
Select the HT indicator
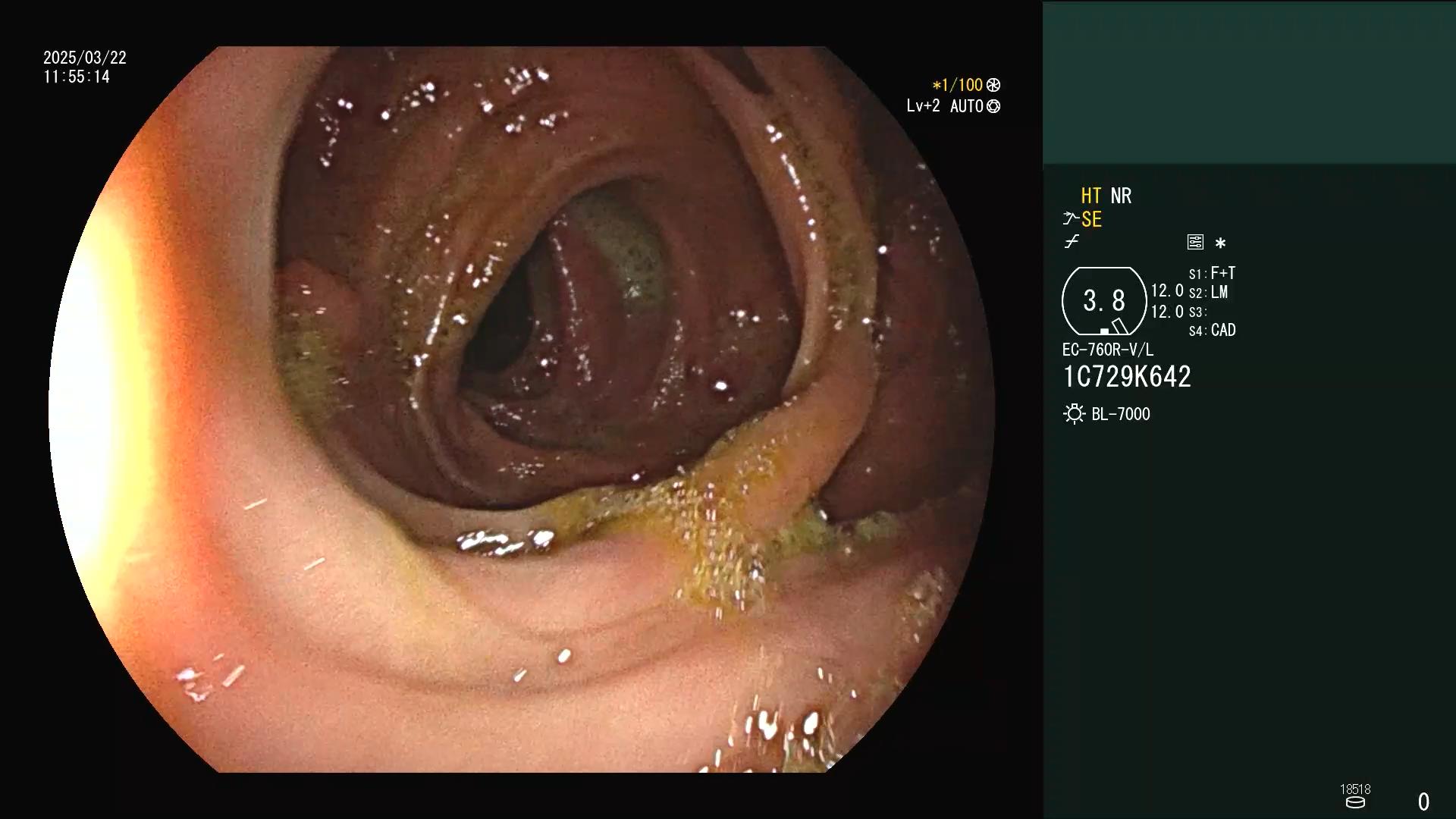point(1090,196)
